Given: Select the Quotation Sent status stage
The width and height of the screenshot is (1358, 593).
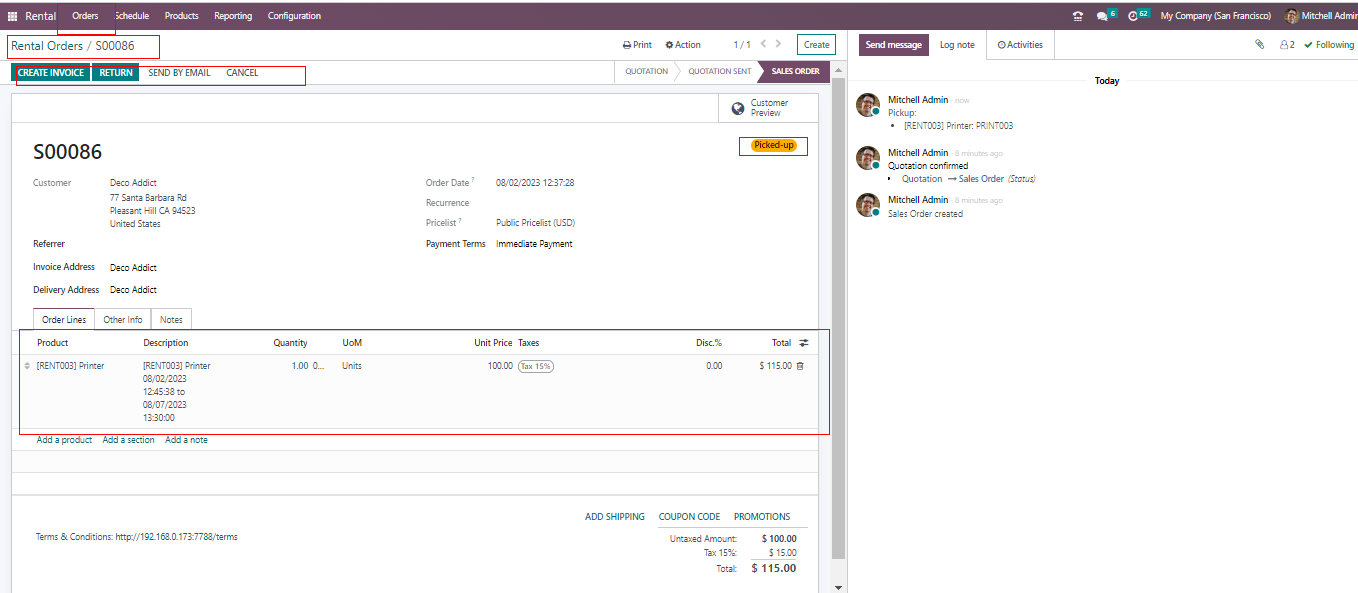Looking at the screenshot, I should coord(719,72).
